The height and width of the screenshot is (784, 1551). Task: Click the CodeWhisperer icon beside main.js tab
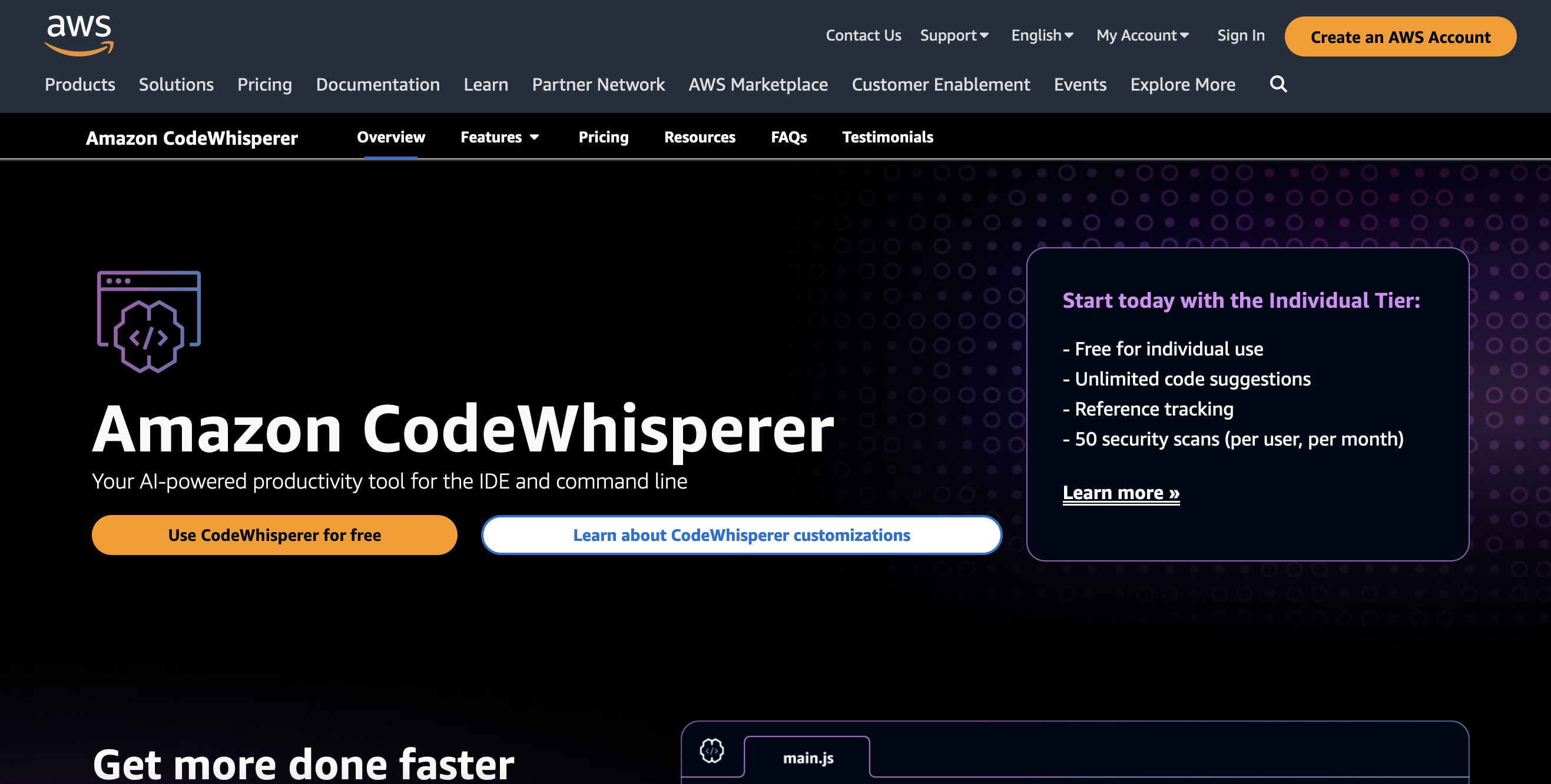(x=712, y=750)
